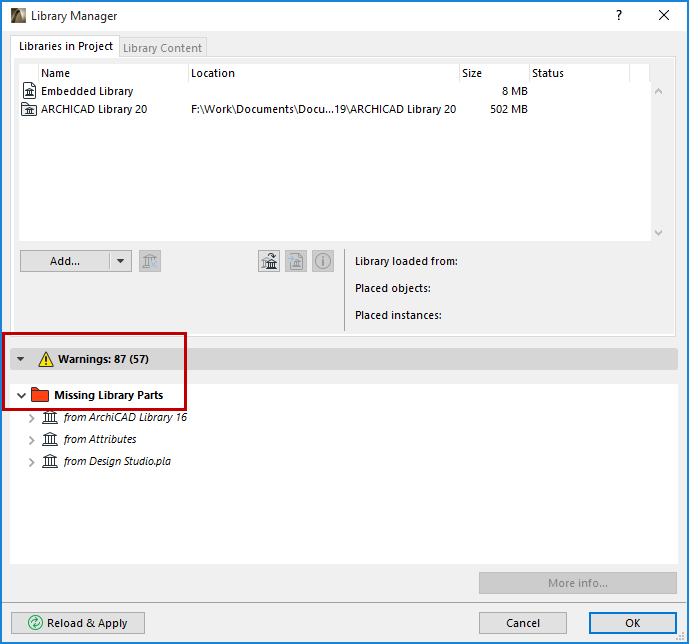689x644 pixels.
Task: Click the Library loaded from: label
Action: pos(406,261)
